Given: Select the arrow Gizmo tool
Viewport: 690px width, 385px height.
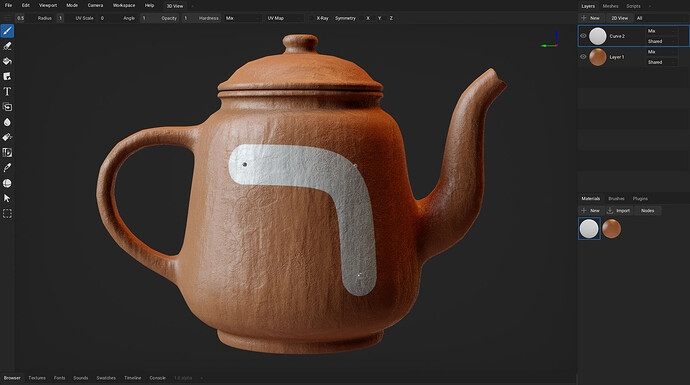Looking at the screenshot, I should pos(7,198).
